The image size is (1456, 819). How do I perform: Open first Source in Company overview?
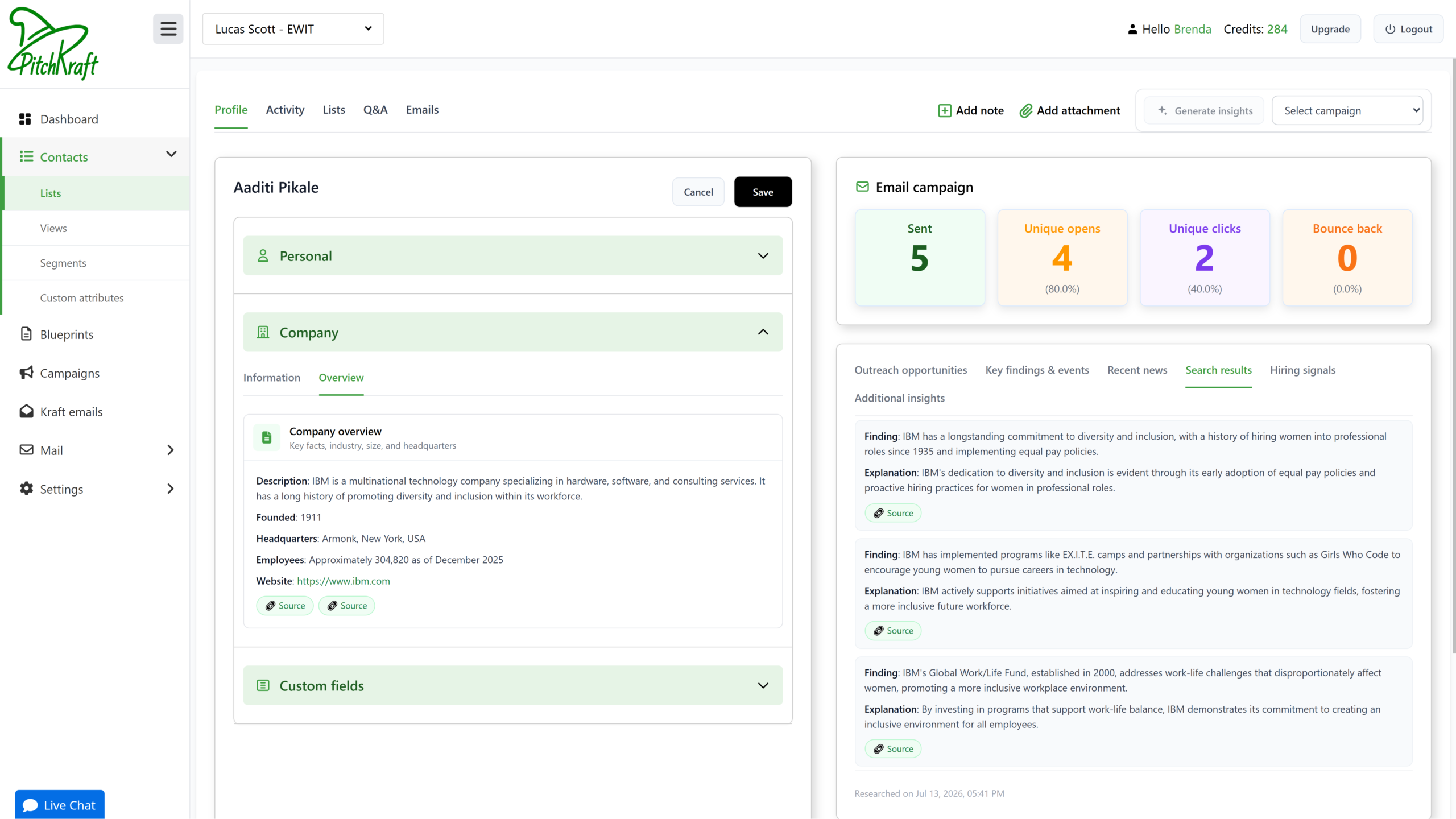(285, 606)
